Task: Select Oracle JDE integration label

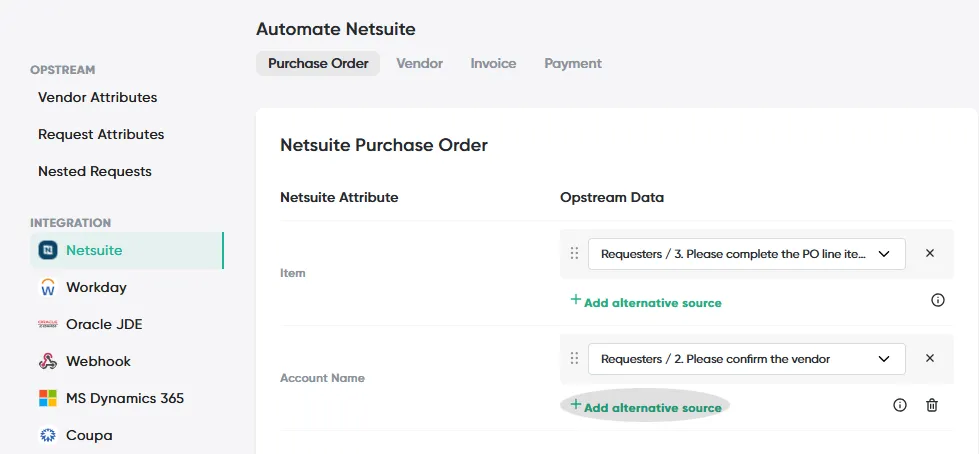Action: [x=104, y=324]
